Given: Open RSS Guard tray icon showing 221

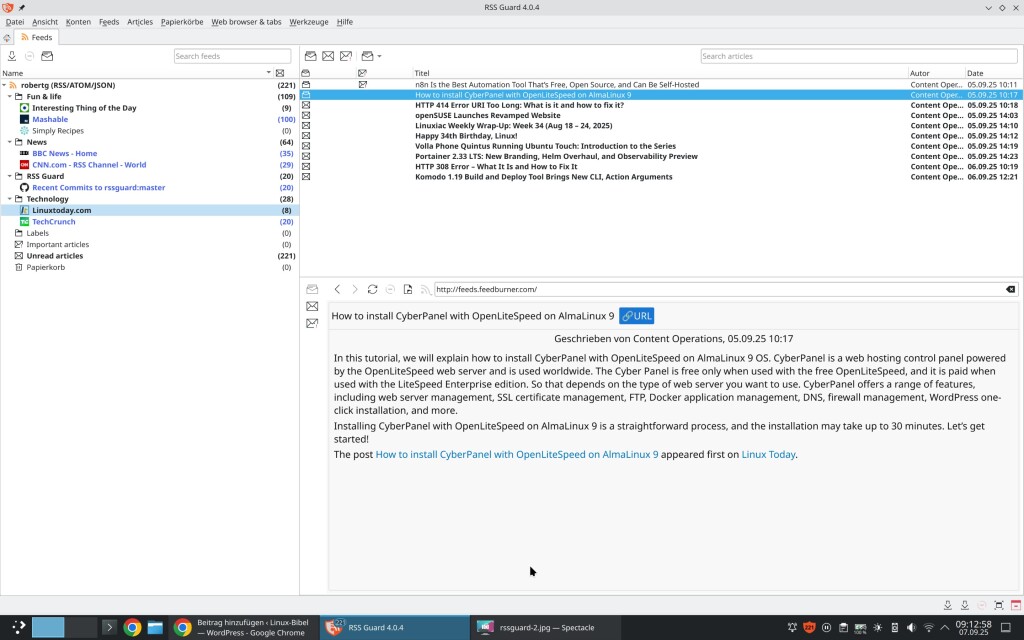Looking at the screenshot, I should tap(809, 628).
